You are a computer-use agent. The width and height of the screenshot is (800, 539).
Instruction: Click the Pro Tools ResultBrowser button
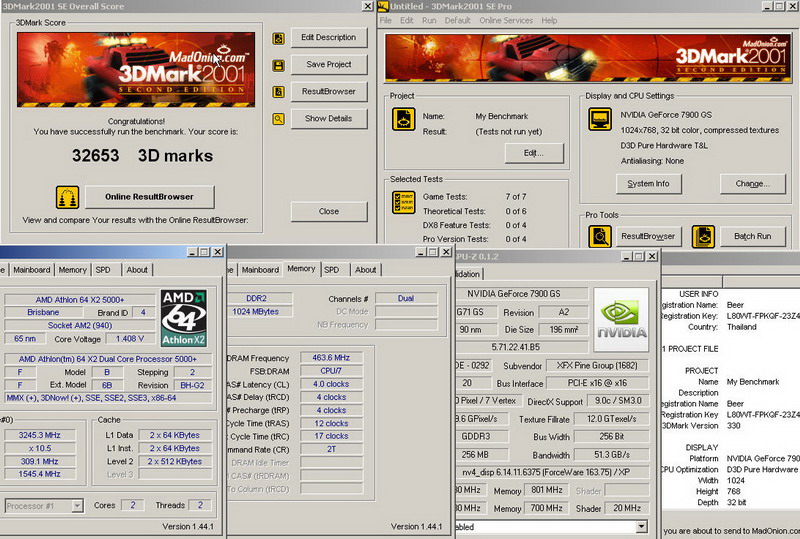[648, 236]
